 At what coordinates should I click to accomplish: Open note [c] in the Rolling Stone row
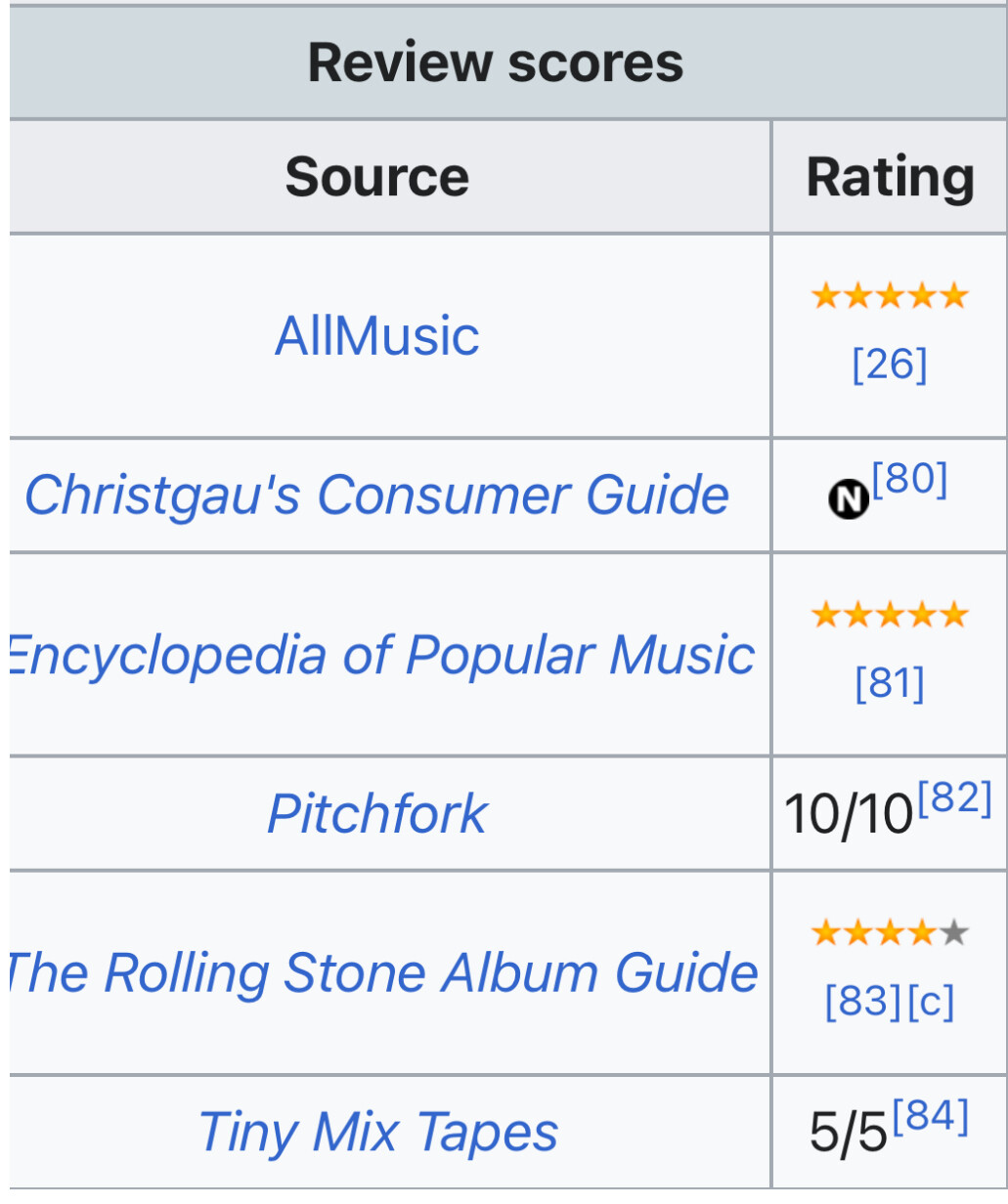(930, 1002)
